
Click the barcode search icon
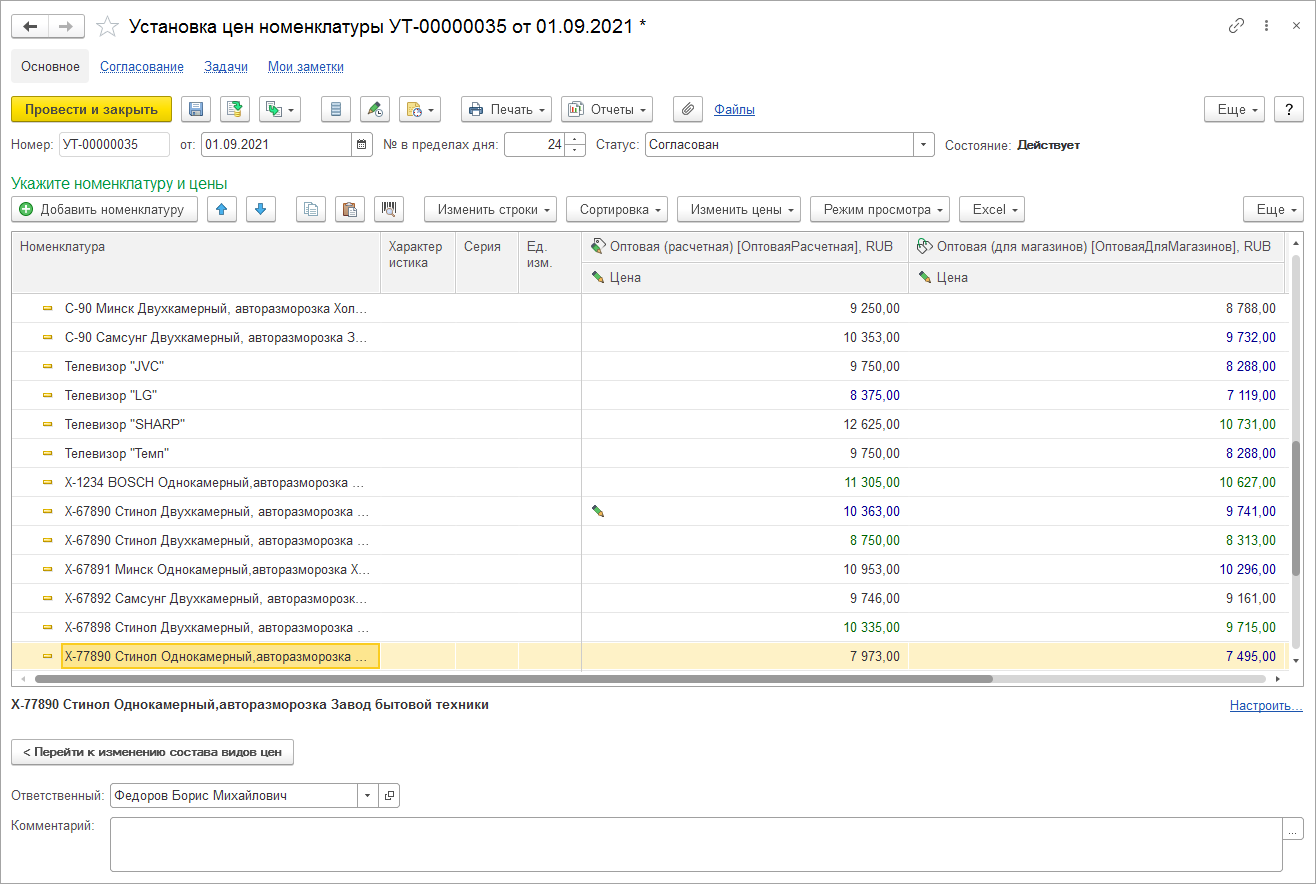[x=389, y=209]
